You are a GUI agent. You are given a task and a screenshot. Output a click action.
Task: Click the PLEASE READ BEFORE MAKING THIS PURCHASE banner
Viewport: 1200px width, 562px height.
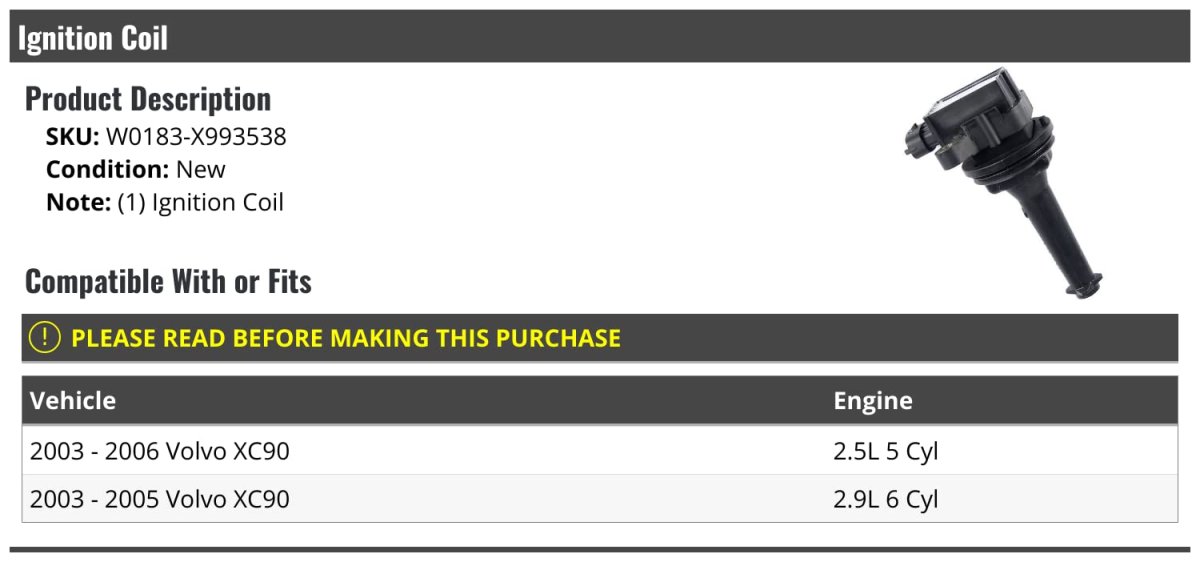pos(346,338)
